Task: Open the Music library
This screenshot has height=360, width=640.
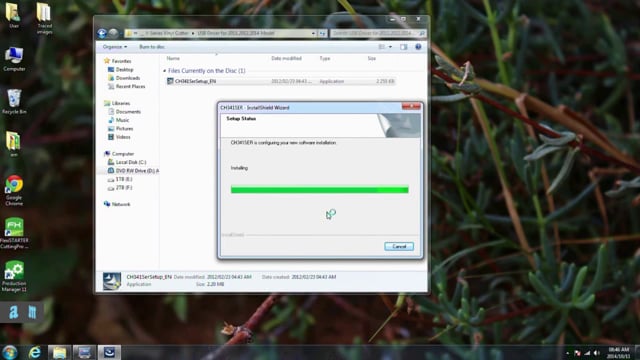Action: point(122,120)
